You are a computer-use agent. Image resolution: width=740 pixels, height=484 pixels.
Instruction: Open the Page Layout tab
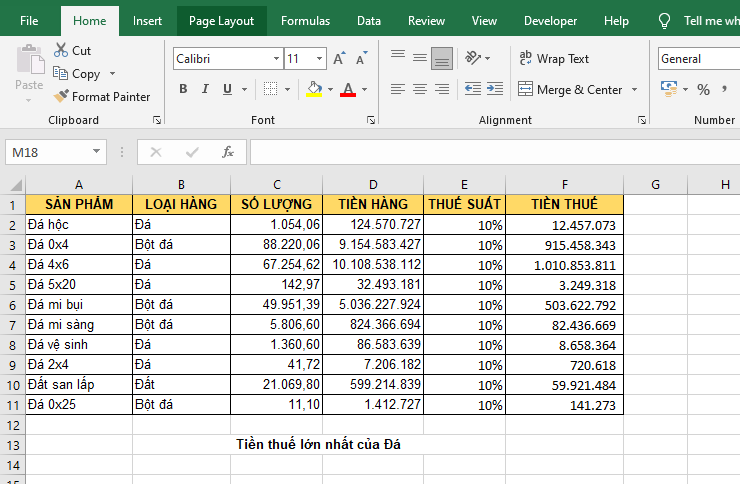point(221,20)
